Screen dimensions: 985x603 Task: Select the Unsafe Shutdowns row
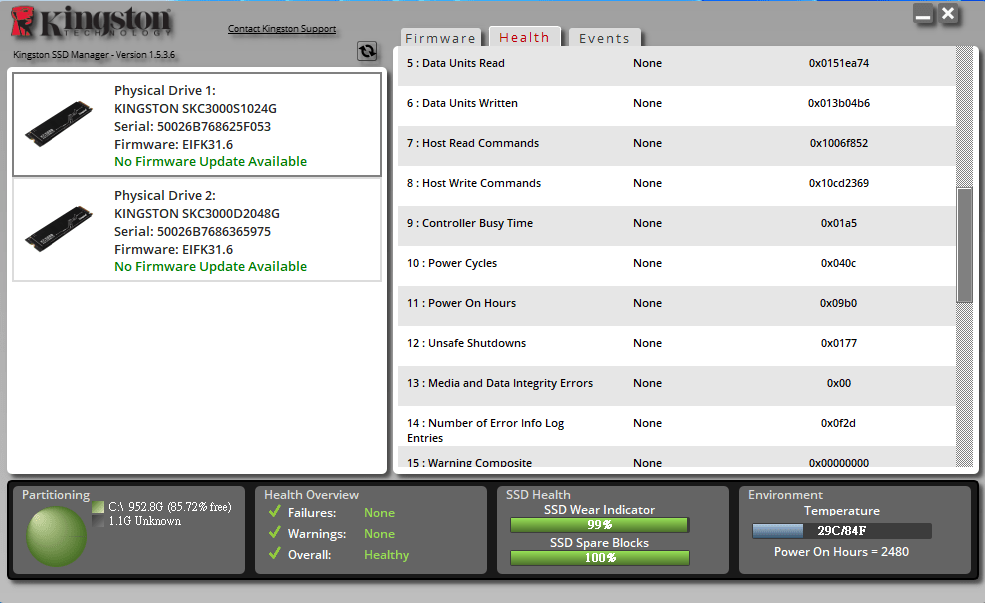pyautogui.click(x=677, y=345)
